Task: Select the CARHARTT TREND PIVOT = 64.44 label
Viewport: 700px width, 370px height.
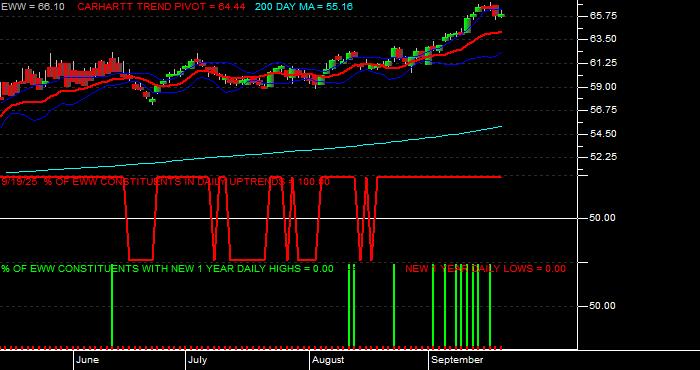Action: coord(161,7)
